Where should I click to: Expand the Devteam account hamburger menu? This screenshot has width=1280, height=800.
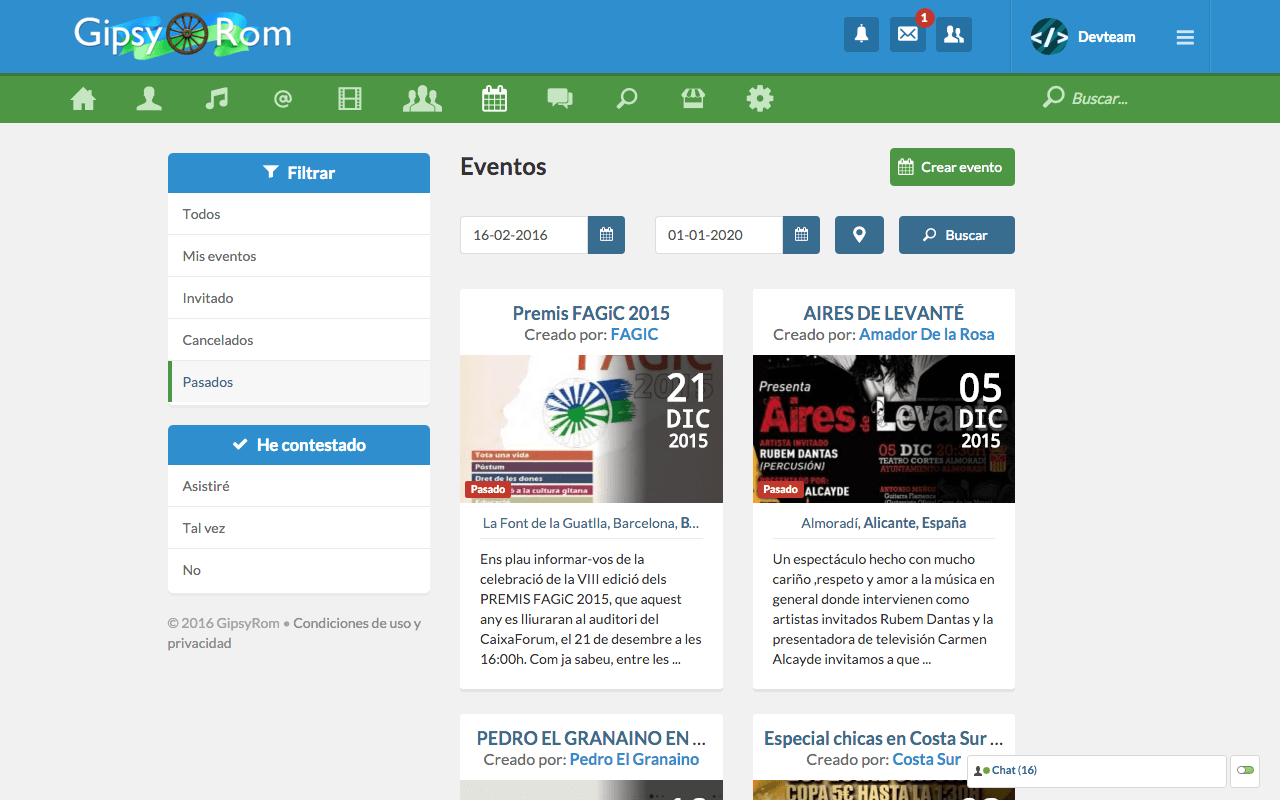click(1185, 37)
